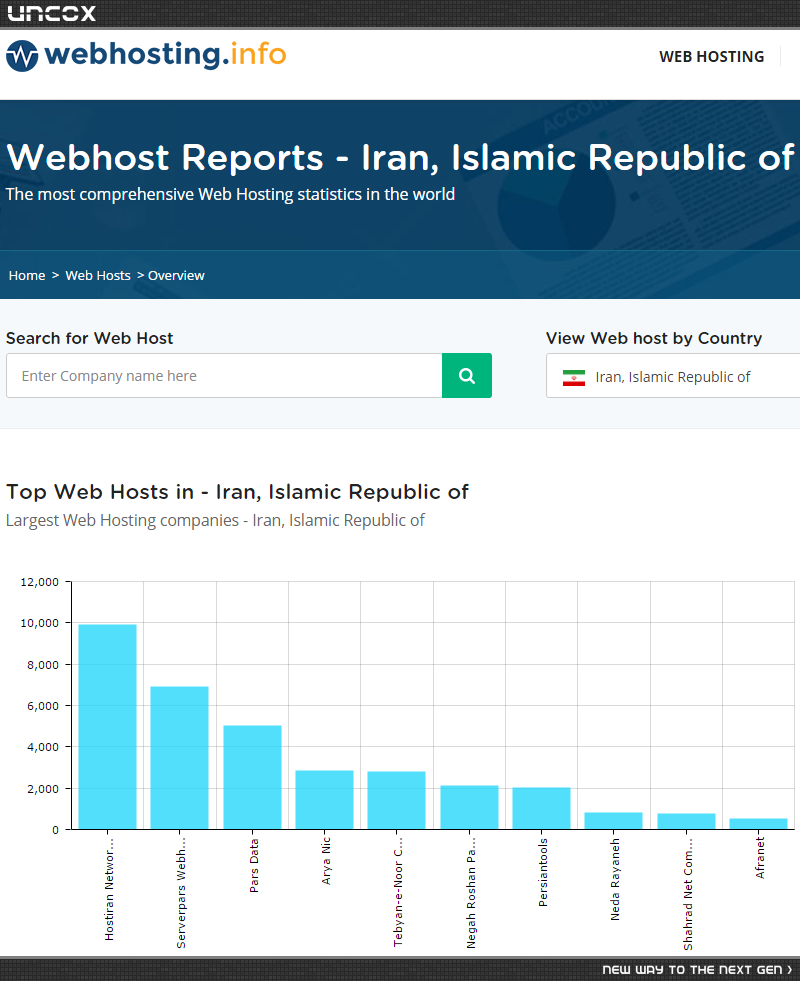Viewport: 800px width, 981px height.
Task: Click the 10,000 y-axis value
Action: 39,623
